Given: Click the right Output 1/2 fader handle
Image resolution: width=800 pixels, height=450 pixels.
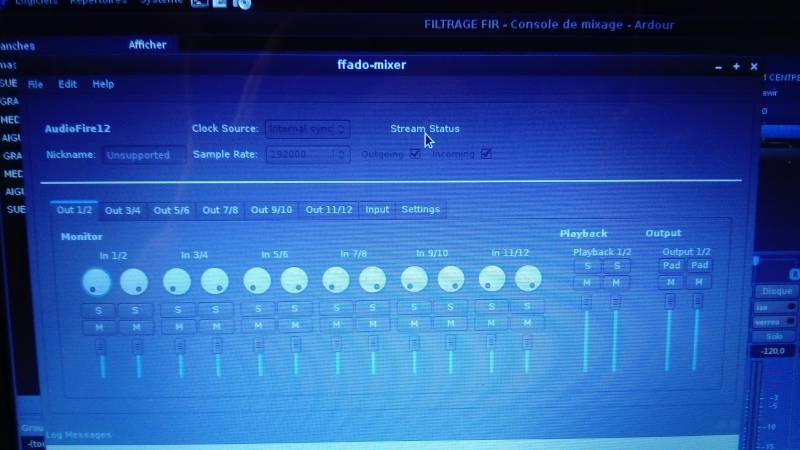Looking at the screenshot, I should [x=697, y=301].
